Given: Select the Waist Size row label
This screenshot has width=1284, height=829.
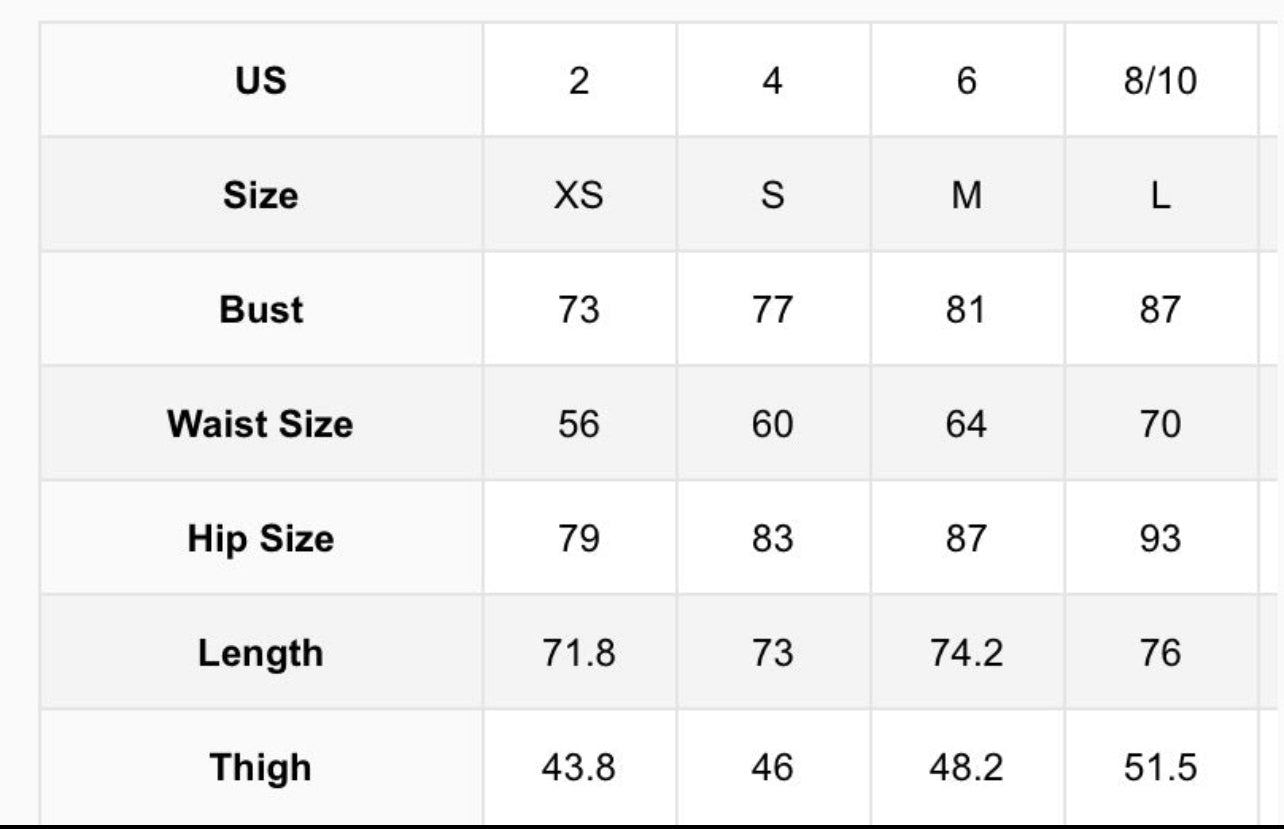Looking at the screenshot, I should [x=260, y=424].
